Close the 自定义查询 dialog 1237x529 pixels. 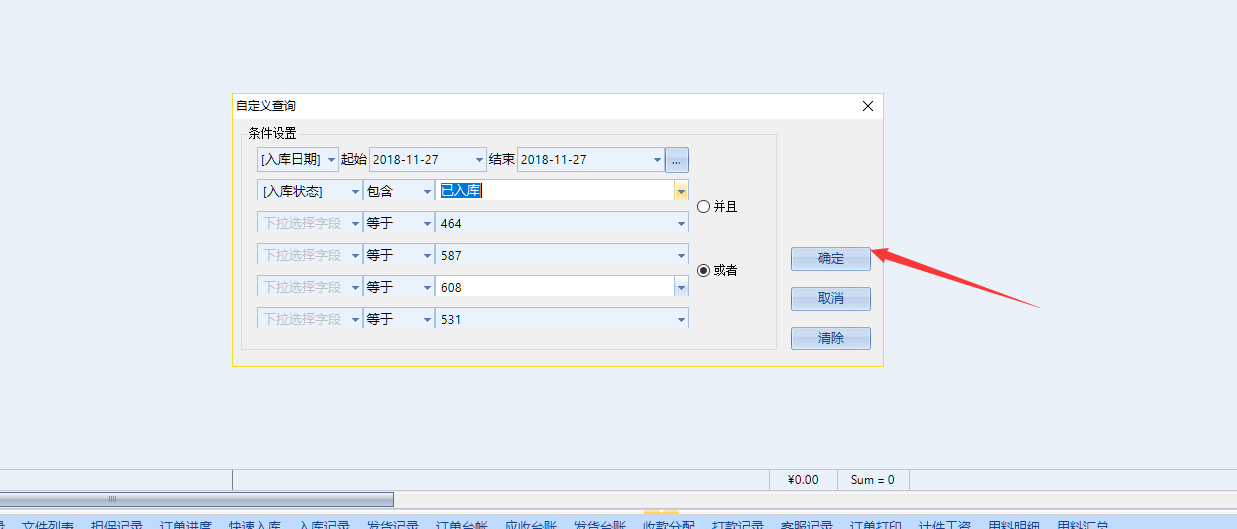pyautogui.click(x=867, y=106)
